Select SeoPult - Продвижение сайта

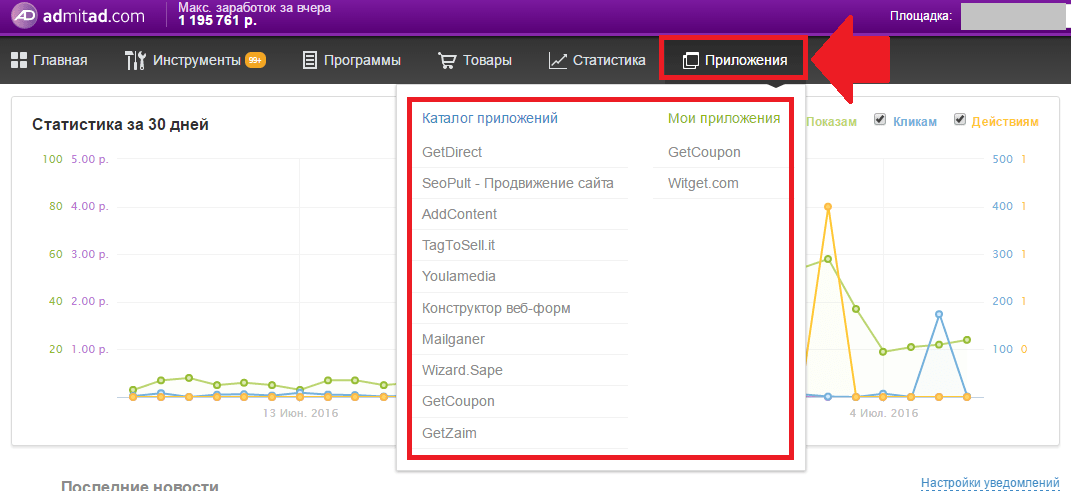point(520,183)
